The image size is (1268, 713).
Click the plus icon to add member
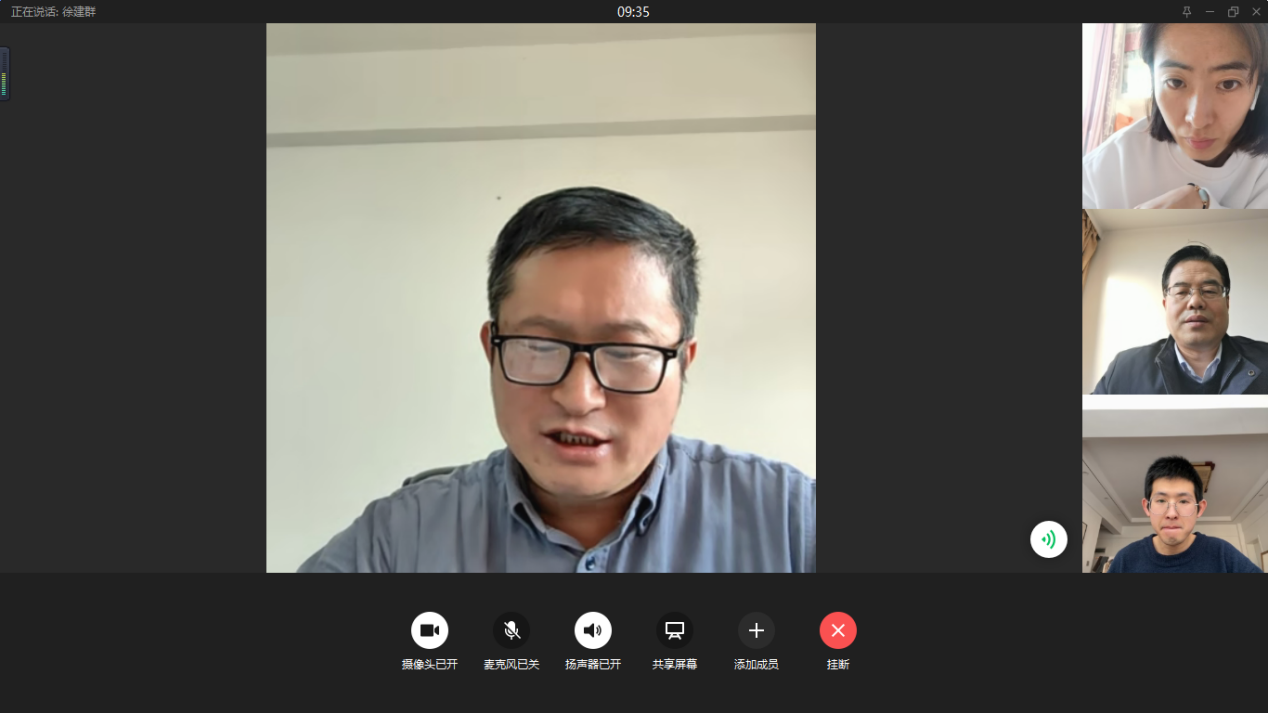(x=756, y=630)
